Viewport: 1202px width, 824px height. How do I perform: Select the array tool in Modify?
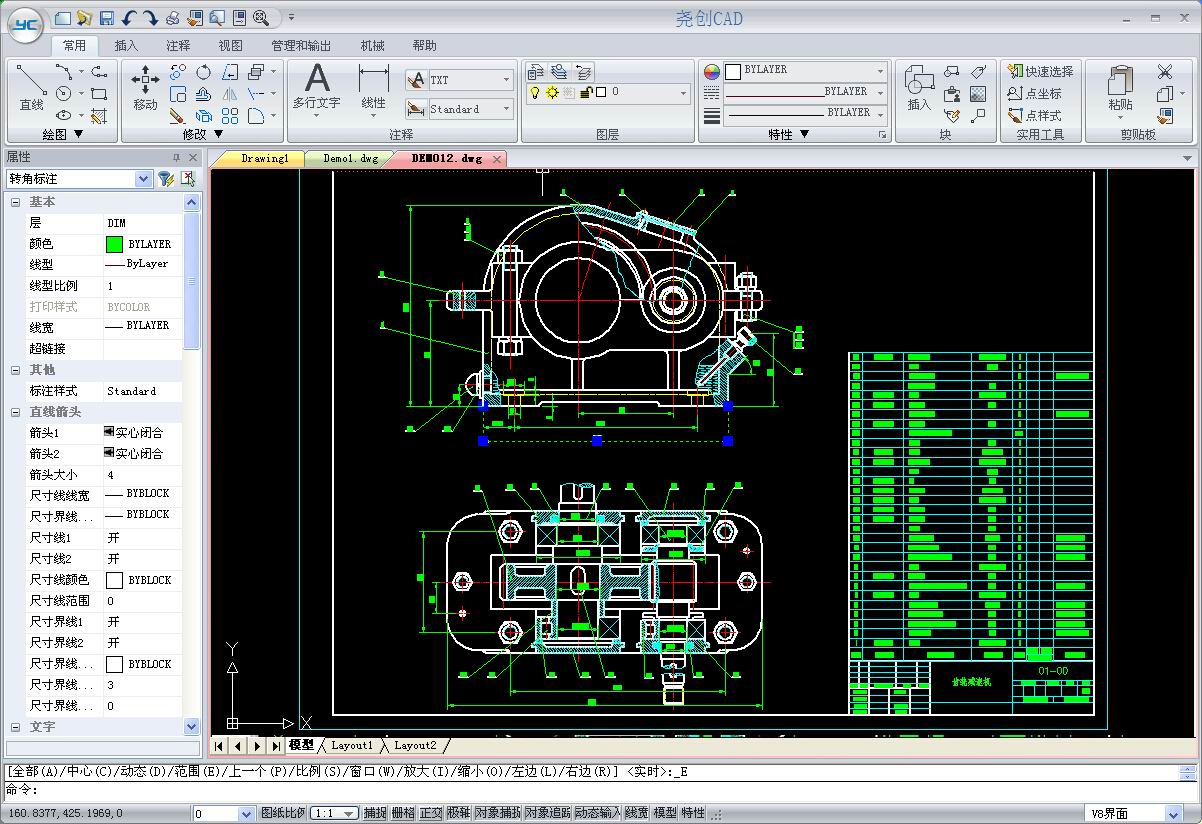click(x=229, y=116)
